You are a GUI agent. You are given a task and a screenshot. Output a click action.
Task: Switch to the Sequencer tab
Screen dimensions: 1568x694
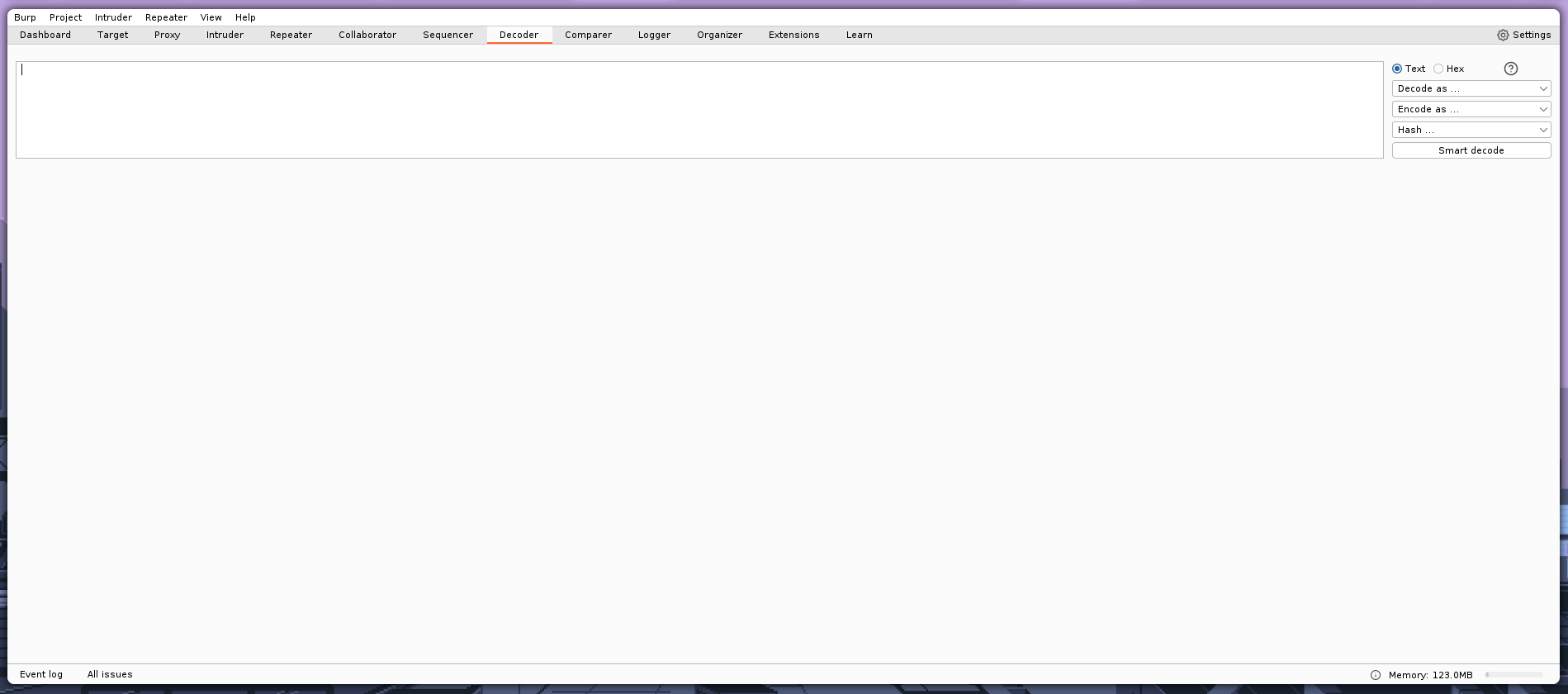click(448, 35)
